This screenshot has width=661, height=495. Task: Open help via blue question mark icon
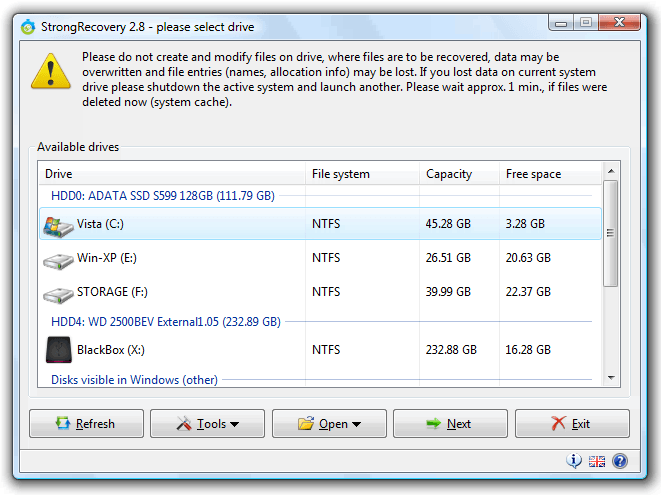[x=620, y=461]
